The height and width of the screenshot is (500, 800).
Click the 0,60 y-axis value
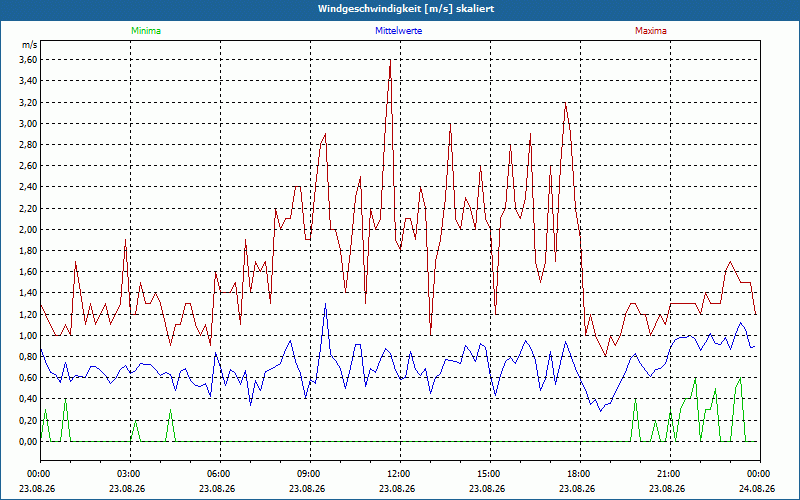point(29,378)
